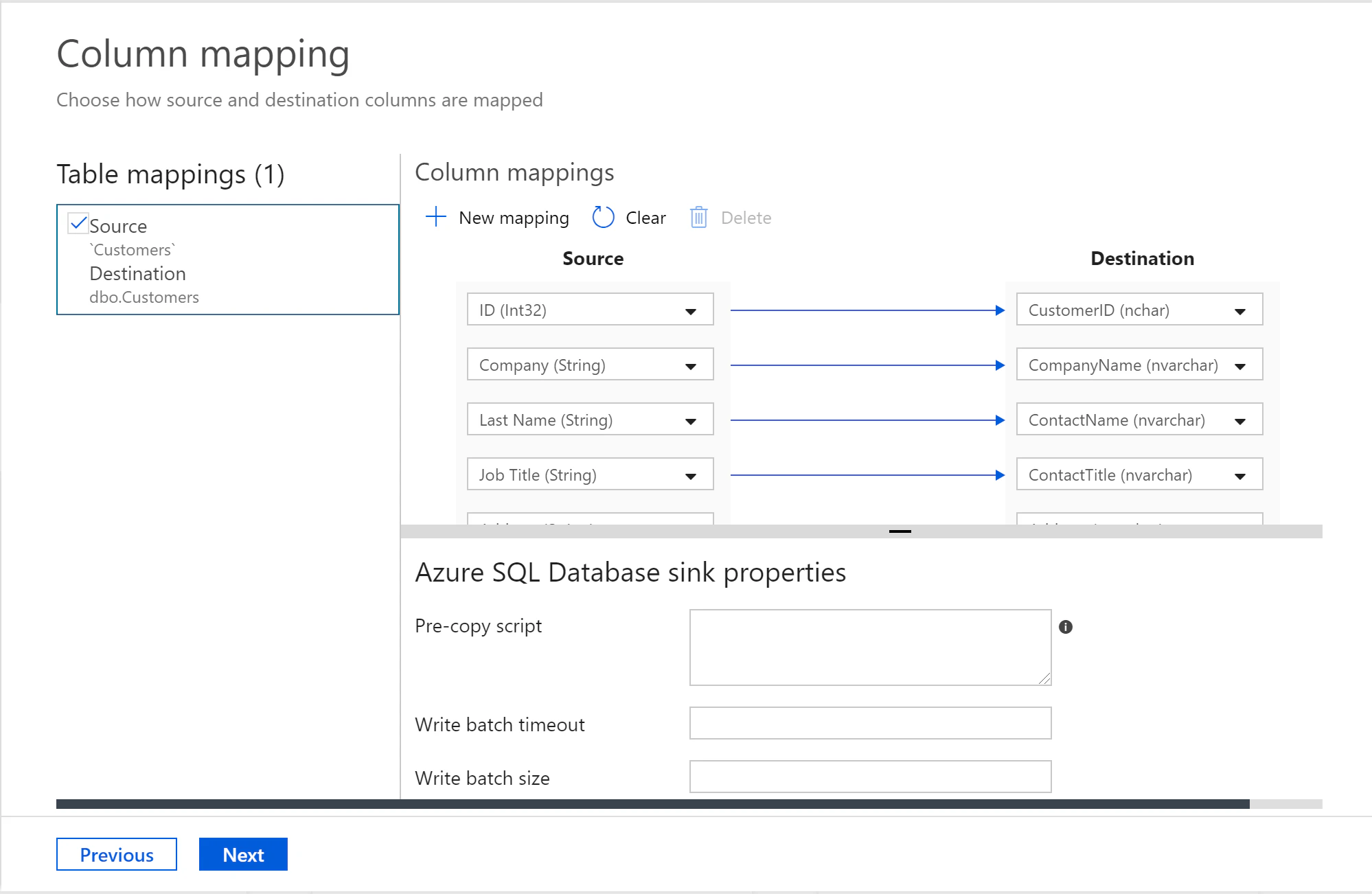Click inside the Pre-copy script text area

pyautogui.click(x=871, y=647)
